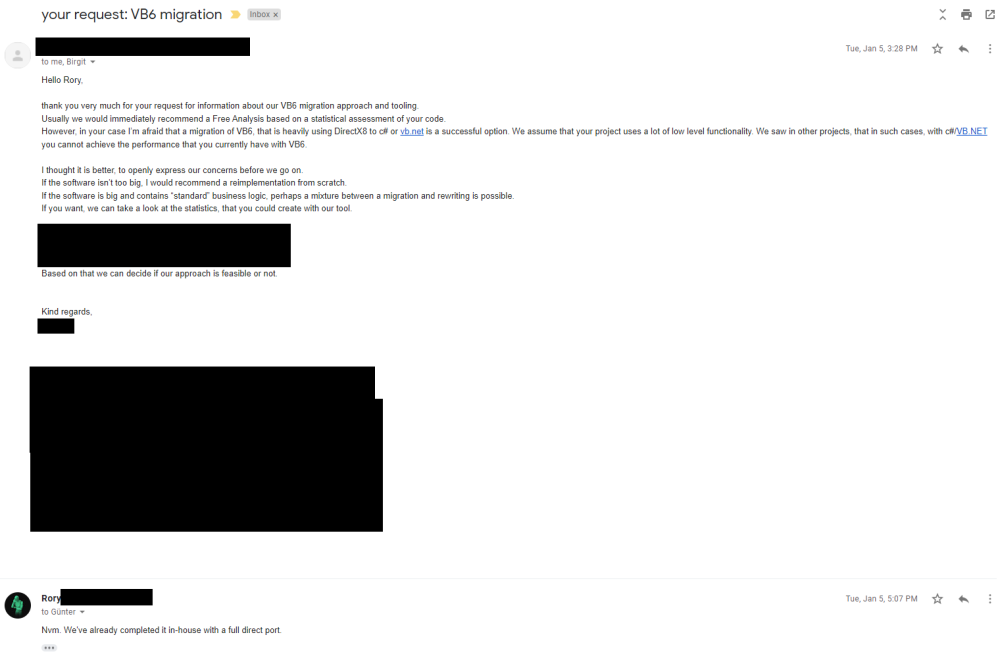This screenshot has width=1000, height=662.
Task: Star the 3:28 PM message
Action: 937,48
